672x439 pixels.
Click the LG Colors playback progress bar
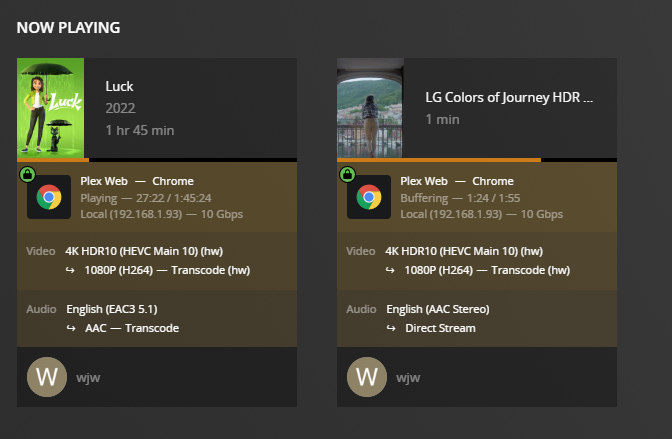[477, 160]
